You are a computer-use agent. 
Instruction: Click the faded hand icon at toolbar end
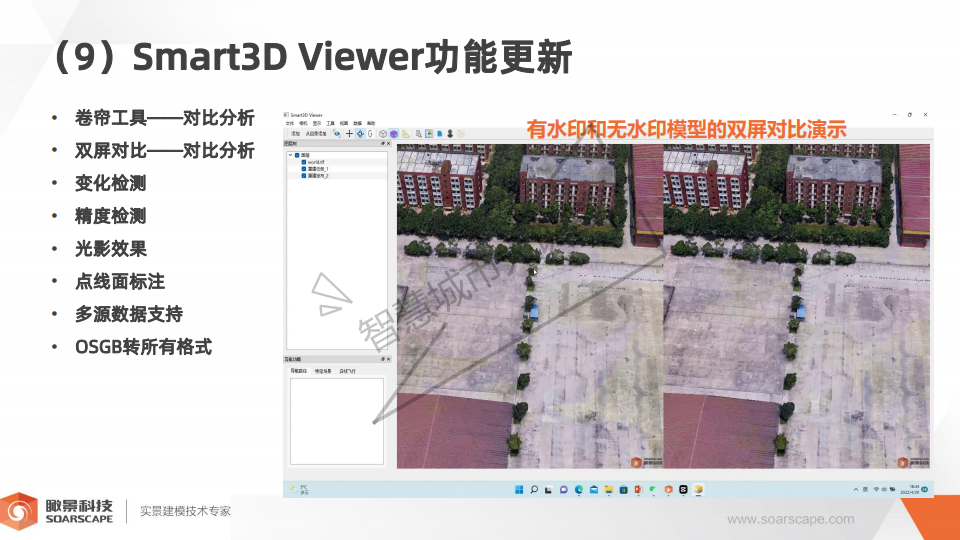[x=461, y=133]
